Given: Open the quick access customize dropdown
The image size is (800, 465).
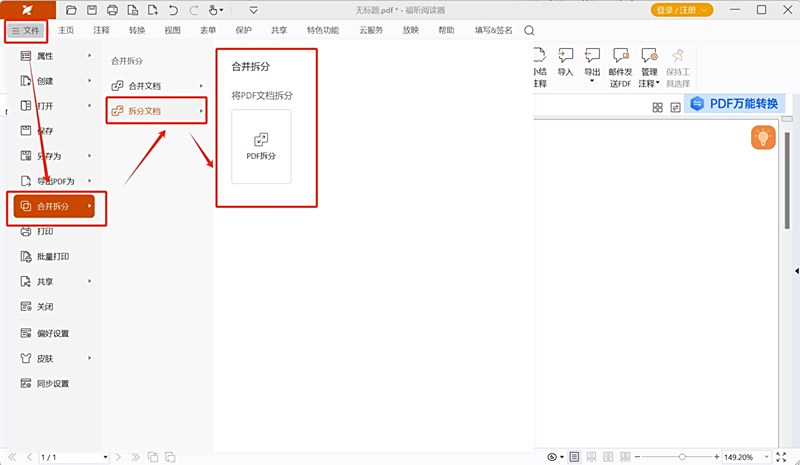Looking at the screenshot, I should click(x=254, y=10).
